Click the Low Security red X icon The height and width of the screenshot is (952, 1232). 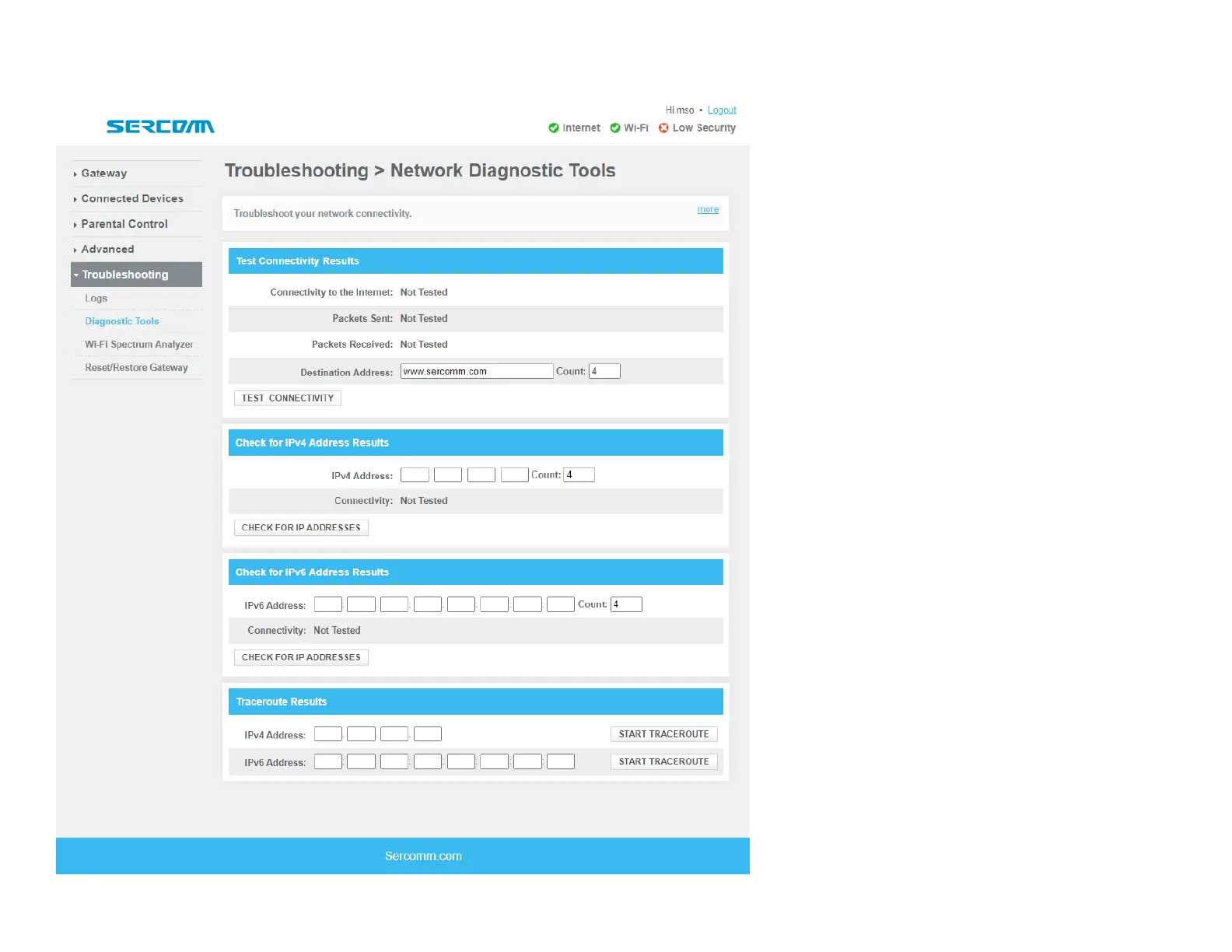[x=663, y=128]
